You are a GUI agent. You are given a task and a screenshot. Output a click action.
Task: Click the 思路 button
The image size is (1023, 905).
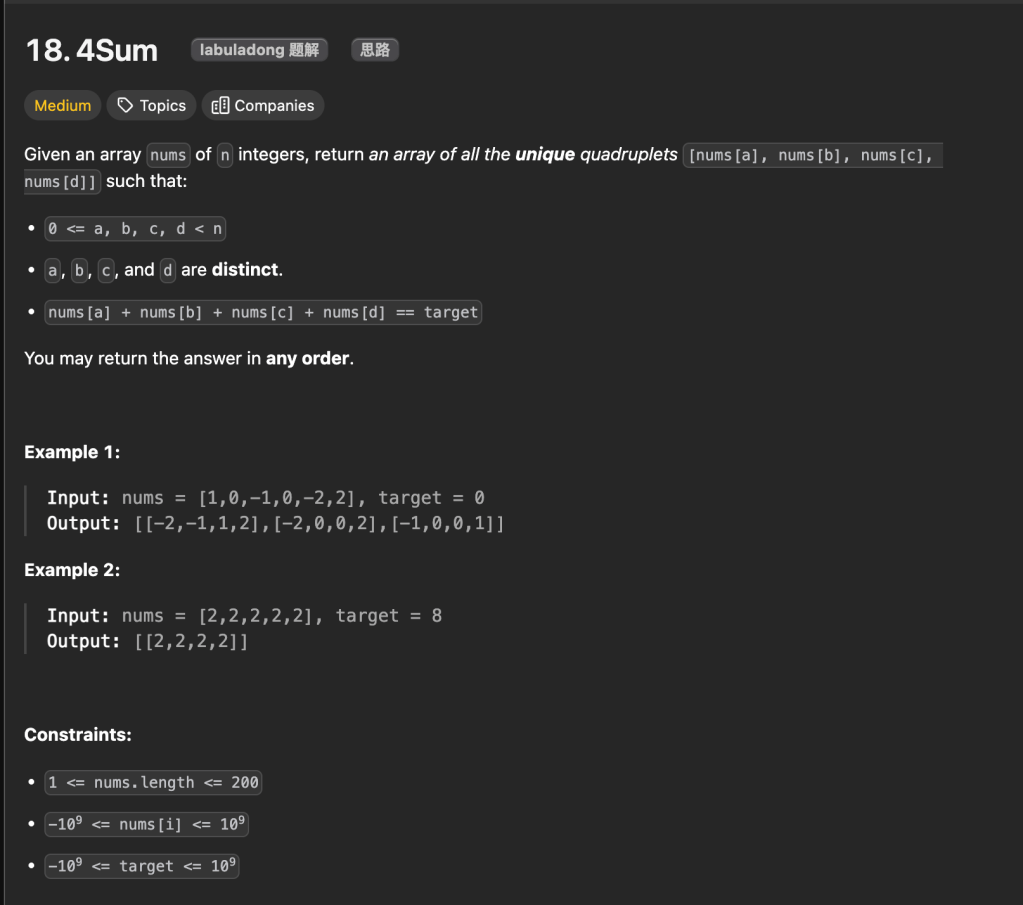(375, 50)
